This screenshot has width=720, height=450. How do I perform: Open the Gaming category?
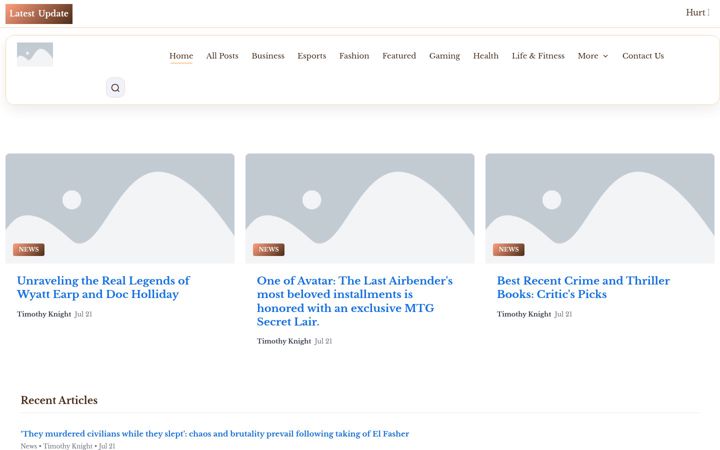444,56
